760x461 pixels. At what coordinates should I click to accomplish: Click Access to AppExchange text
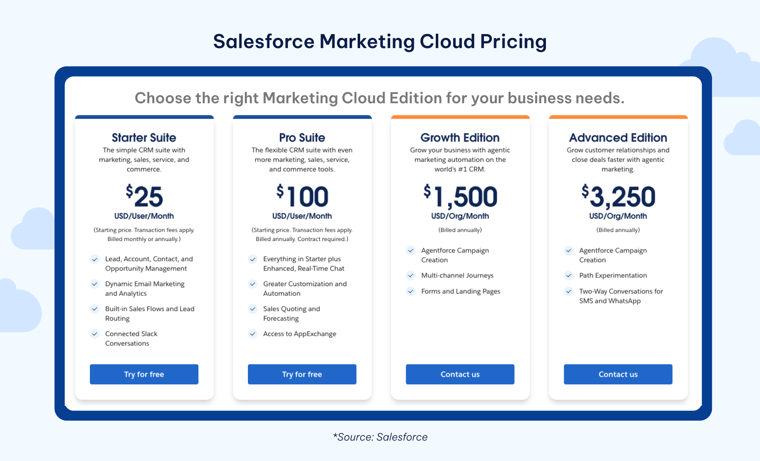[300, 334]
